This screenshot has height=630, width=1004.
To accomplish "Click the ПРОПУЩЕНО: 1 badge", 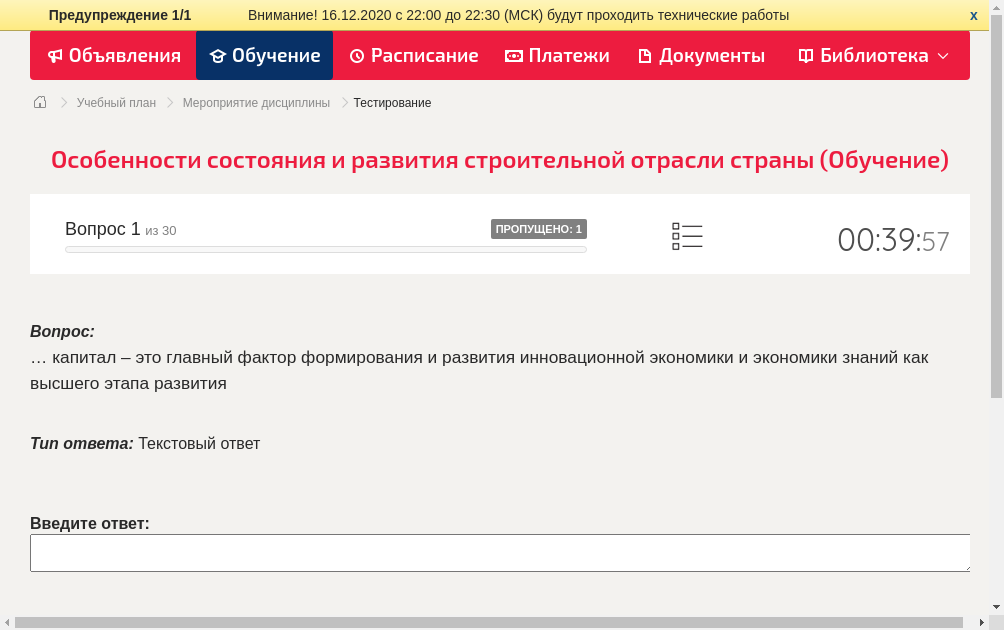I will click(539, 228).
